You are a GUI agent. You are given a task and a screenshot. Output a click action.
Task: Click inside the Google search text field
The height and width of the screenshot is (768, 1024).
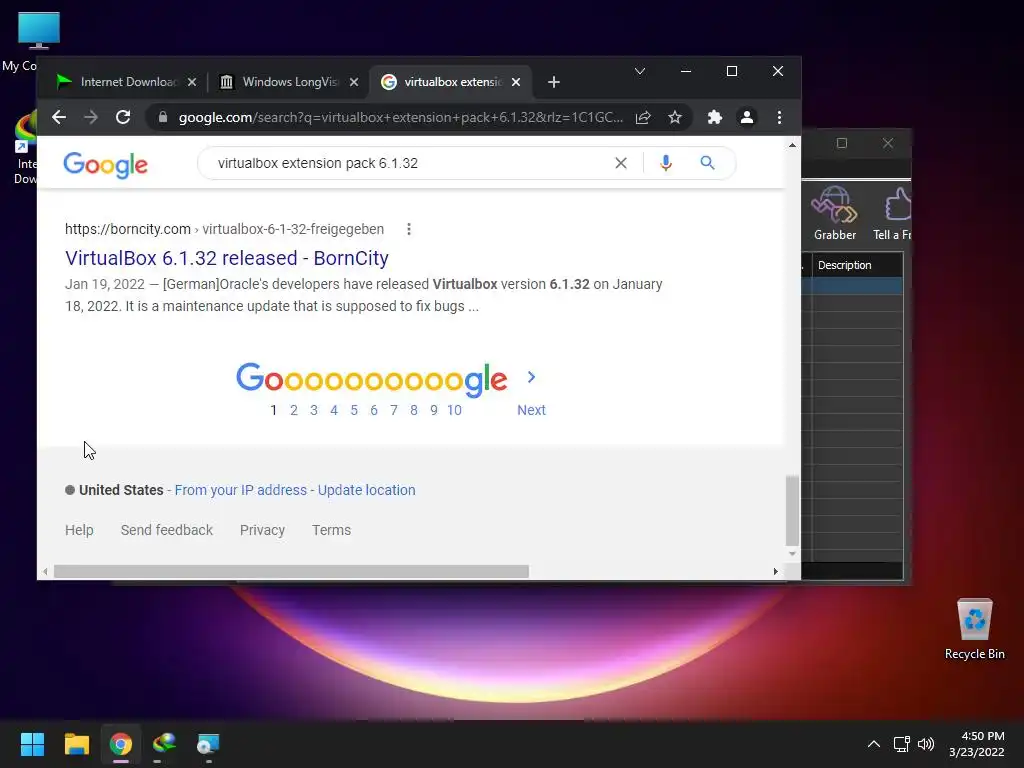click(405, 163)
